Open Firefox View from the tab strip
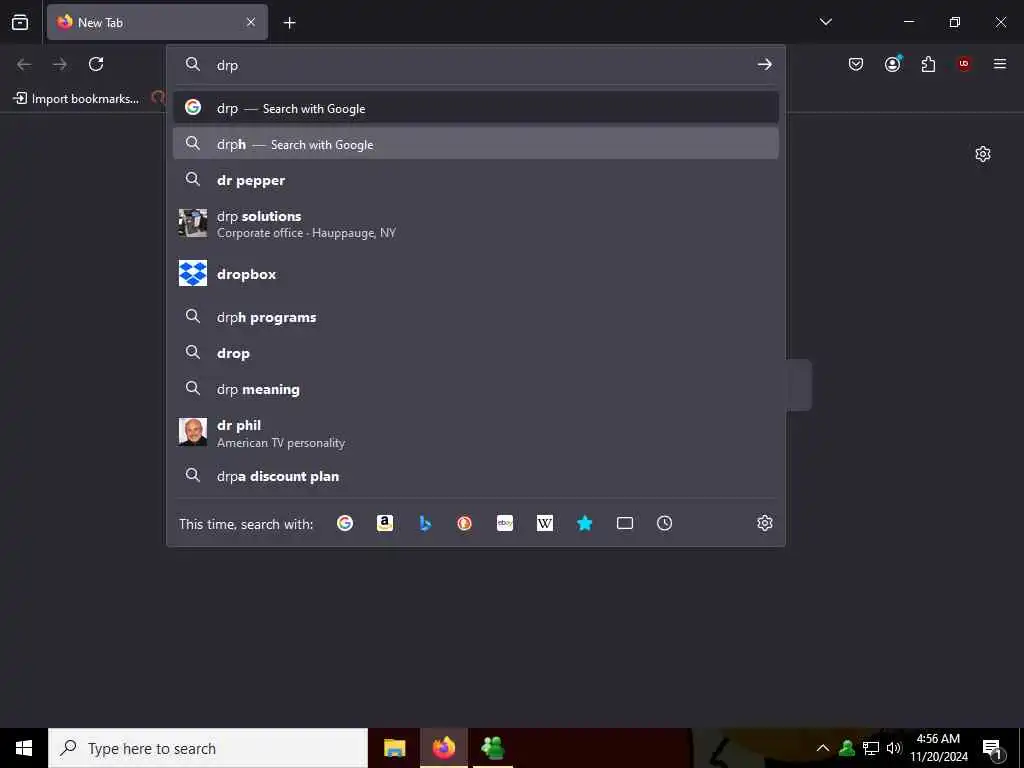This screenshot has width=1024, height=768. click(x=20, y=22)
